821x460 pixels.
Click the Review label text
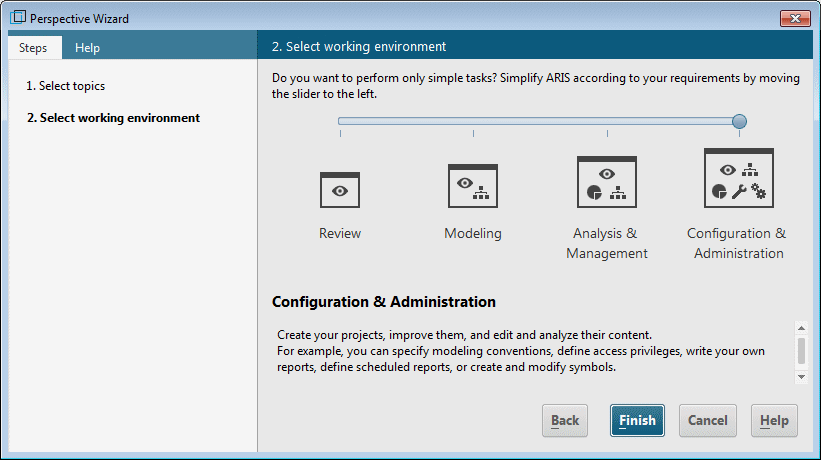tap(340, 233)
